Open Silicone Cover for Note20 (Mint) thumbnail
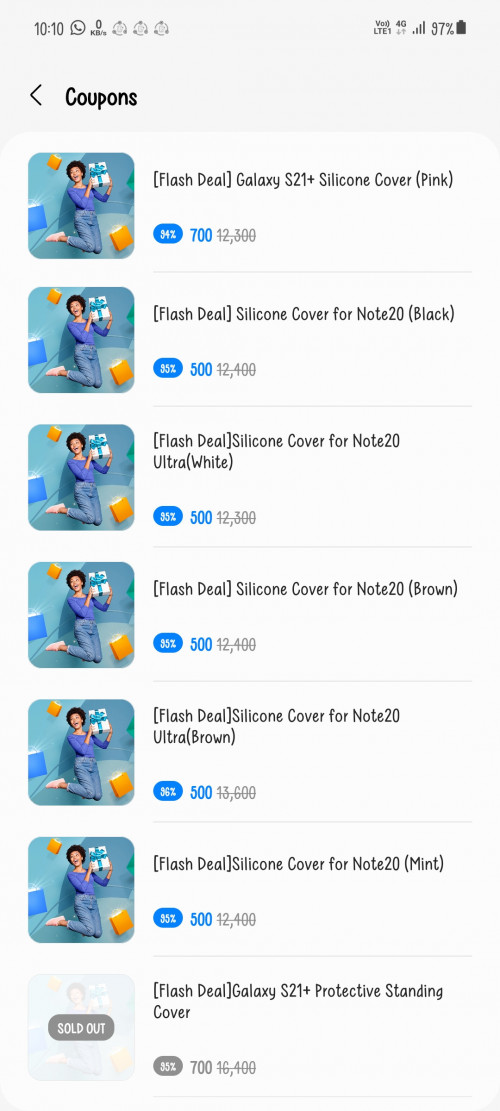 coord(81,890)
